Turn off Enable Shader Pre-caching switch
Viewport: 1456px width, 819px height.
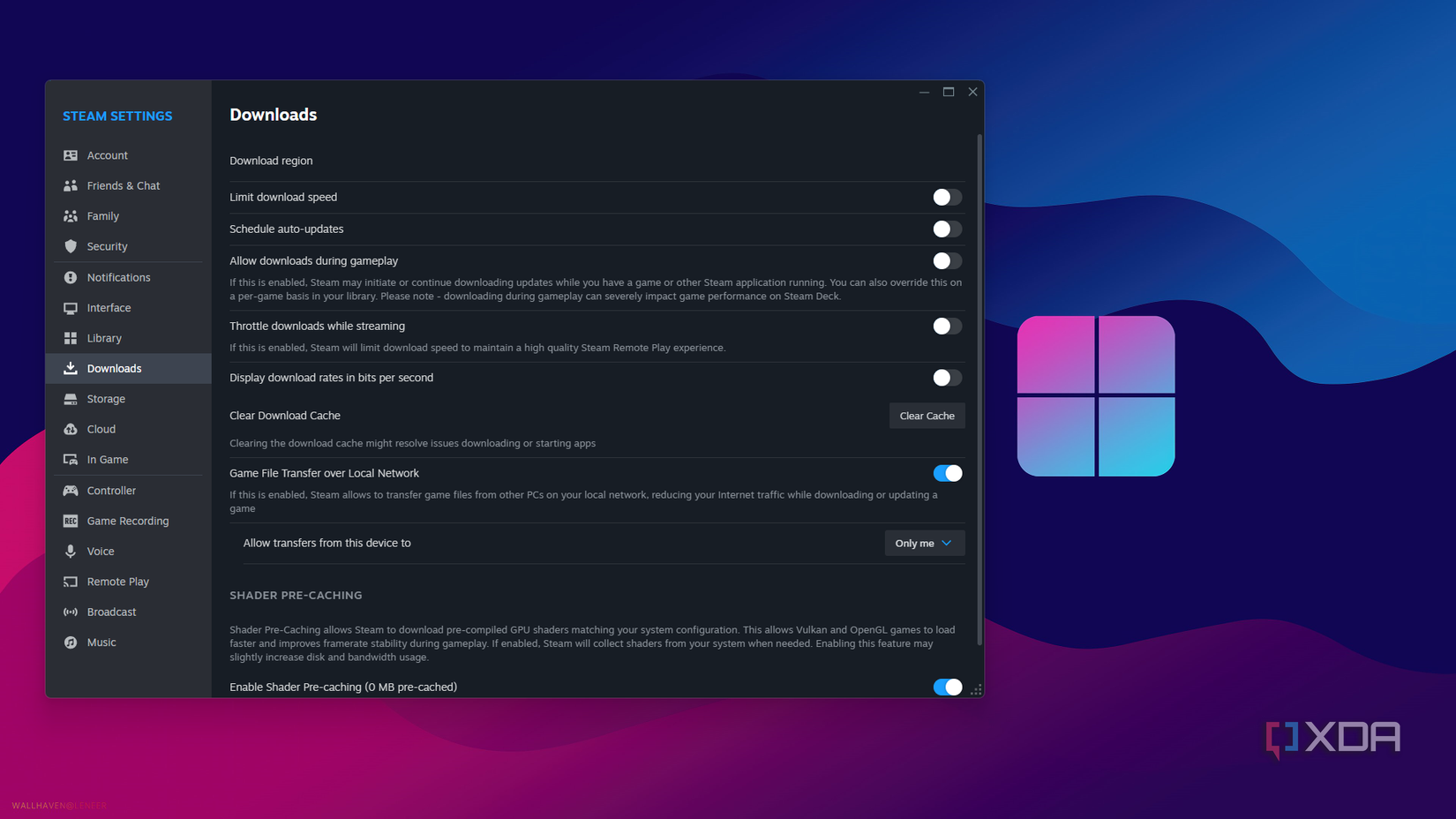[x=948, y=687]
